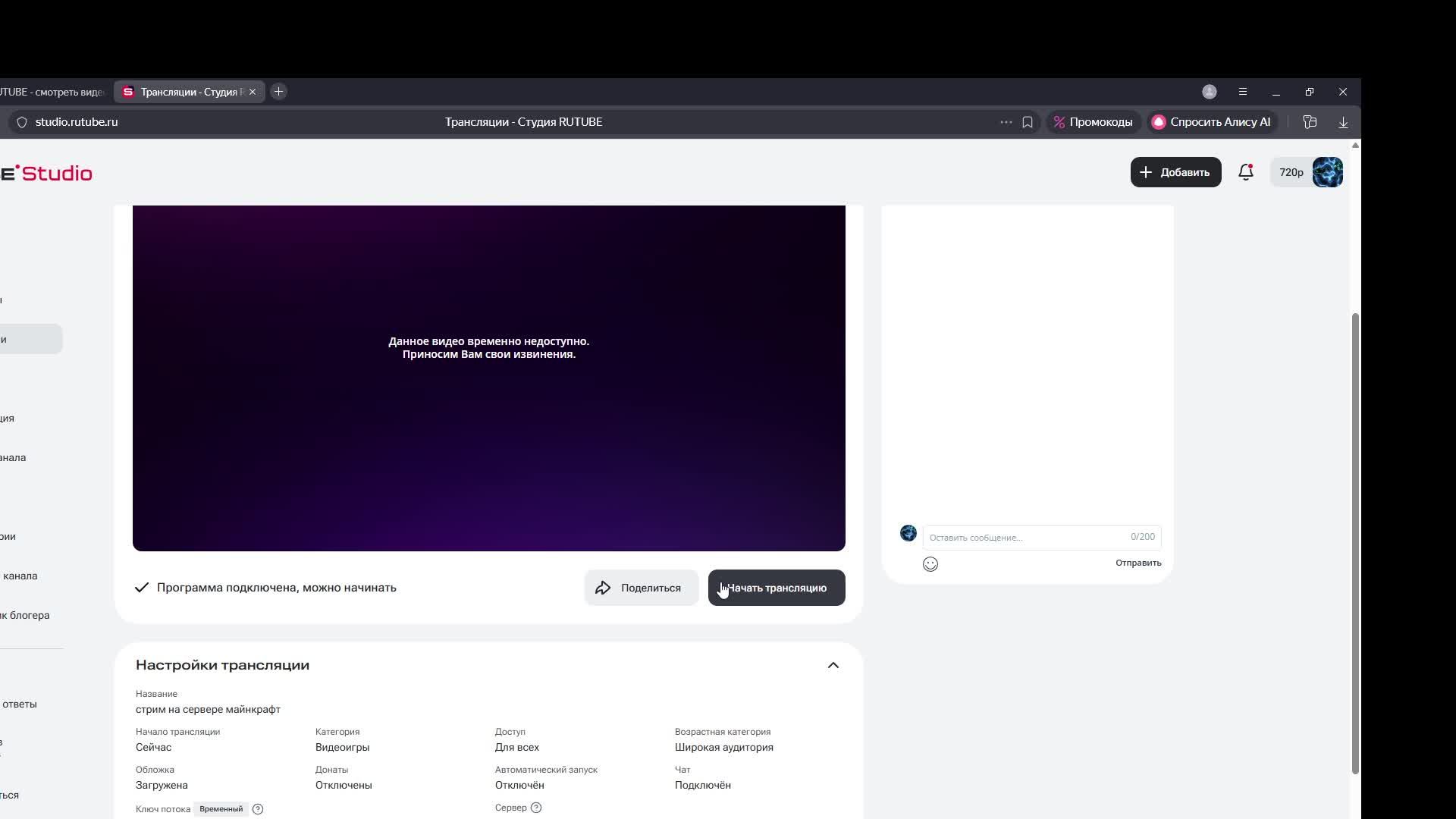Collapse the Настройки трансляции section
This screenshot has width=1456, height=819.
[x=833, y=665]
